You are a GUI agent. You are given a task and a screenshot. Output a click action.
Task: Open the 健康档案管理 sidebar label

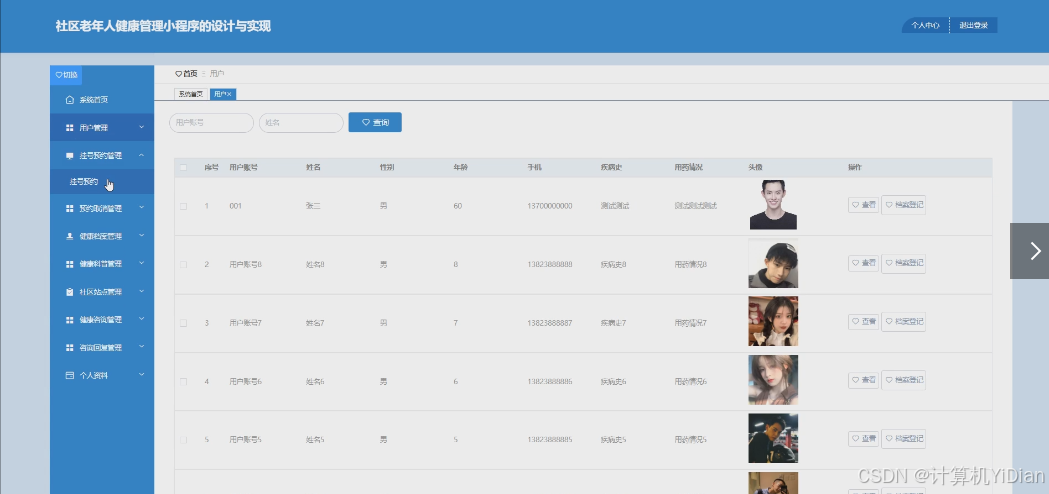[x=100, y=236]
